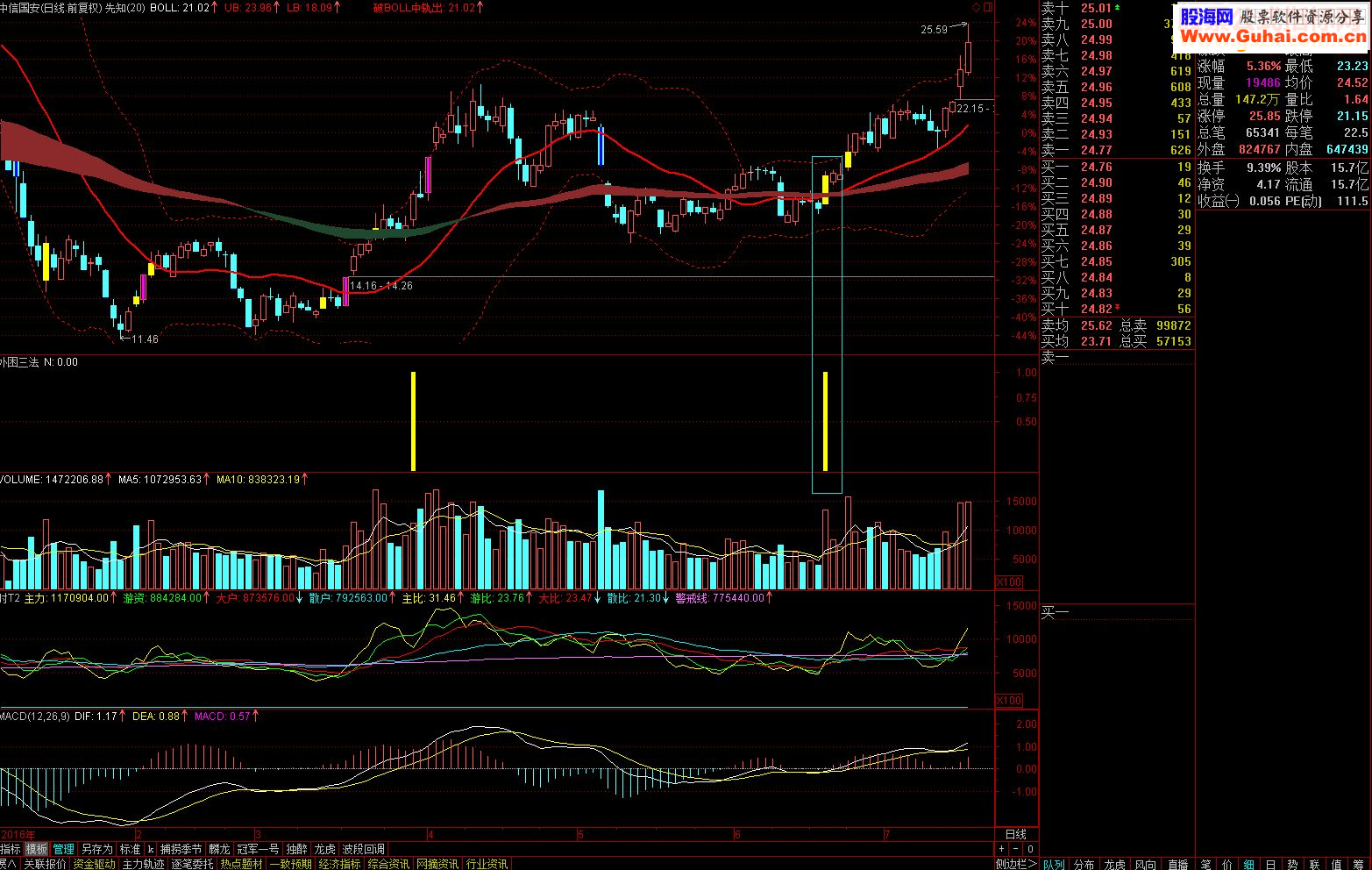The height and width of the screenshot is (870, 1372).
Task: Switch to 龙虎 indicator template
Action: click(324, 849)
